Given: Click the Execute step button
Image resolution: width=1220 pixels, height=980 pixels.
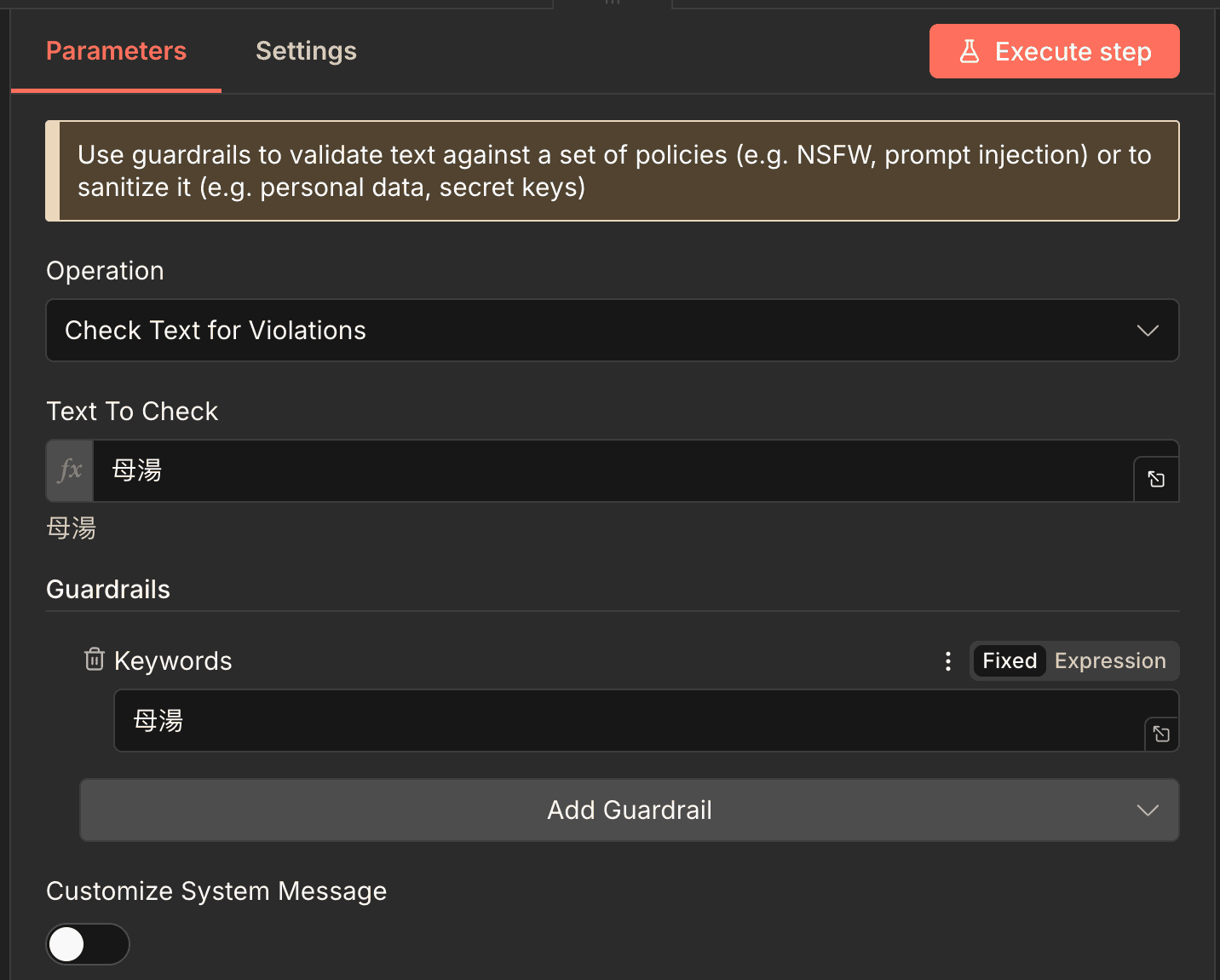Looking at the screenshot, I should tap(1054, 51).
